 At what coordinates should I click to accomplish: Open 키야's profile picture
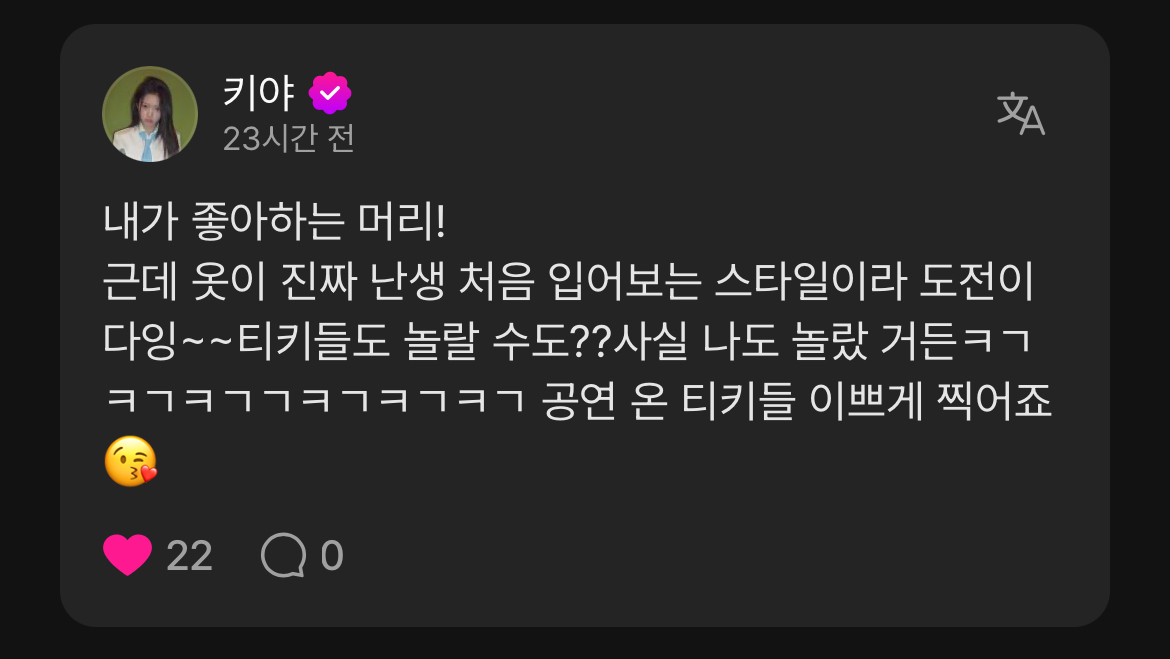[x=150, y=113]
